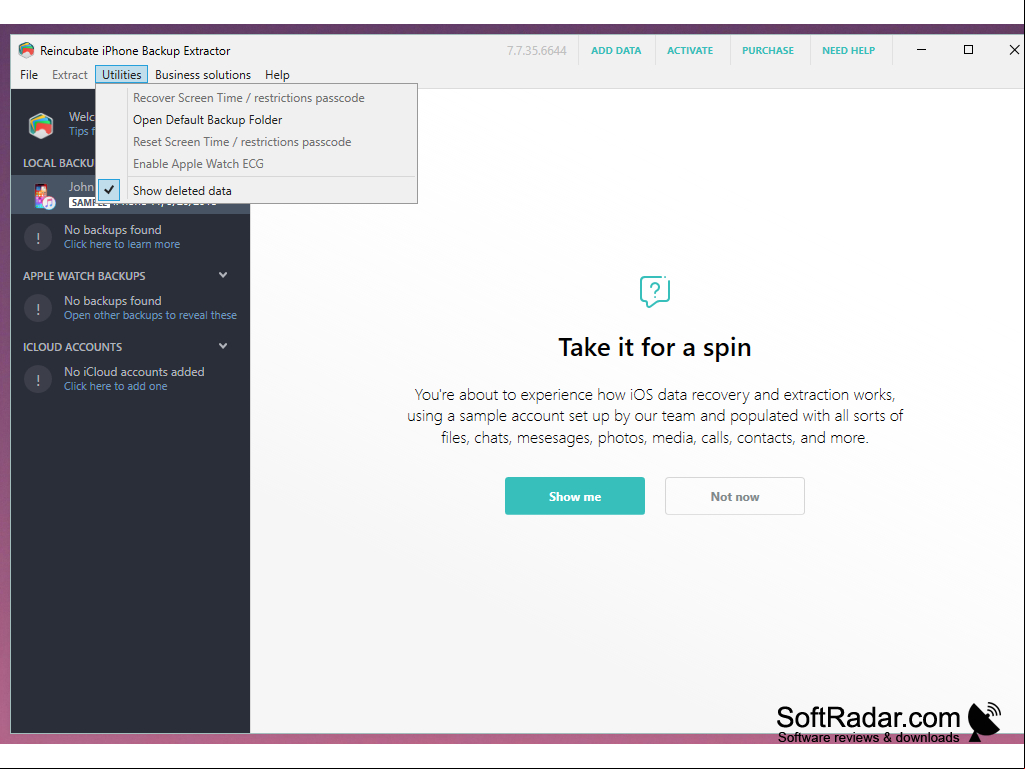Click warning icon beside Apple Watch No backups found
Viewport: 1025px width, 769px height.
pyautogui.click(x=38, y=308)
